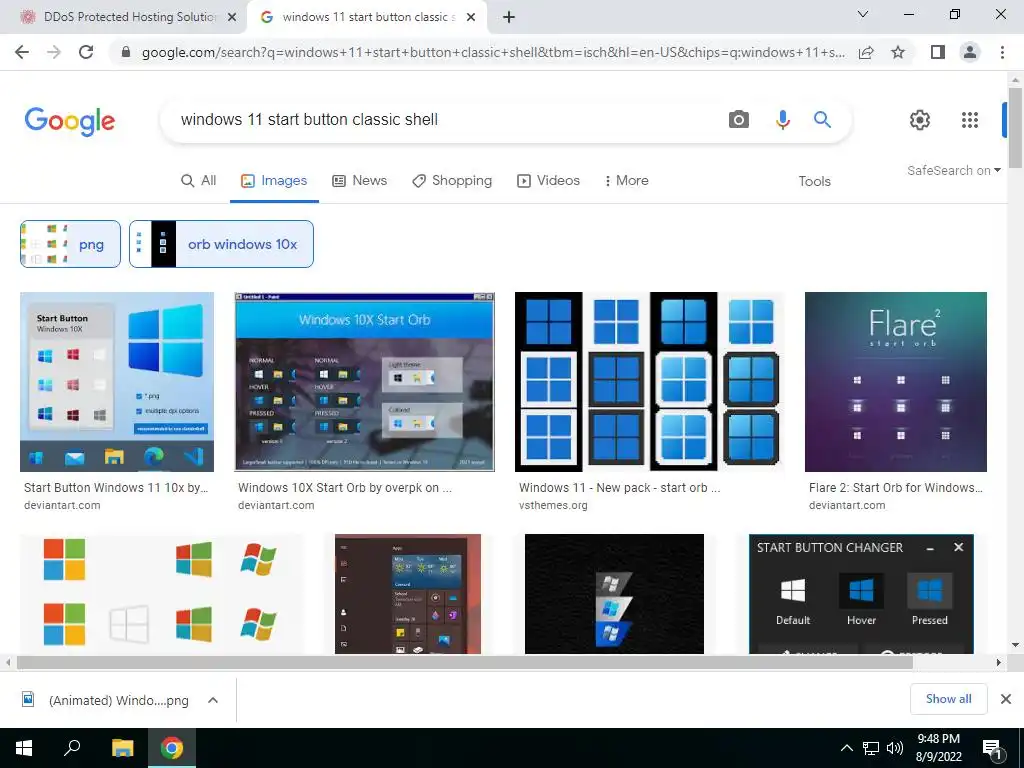Switch to All results tab
The width and height of the screenshot is (1024, 768).
point(199,181)
